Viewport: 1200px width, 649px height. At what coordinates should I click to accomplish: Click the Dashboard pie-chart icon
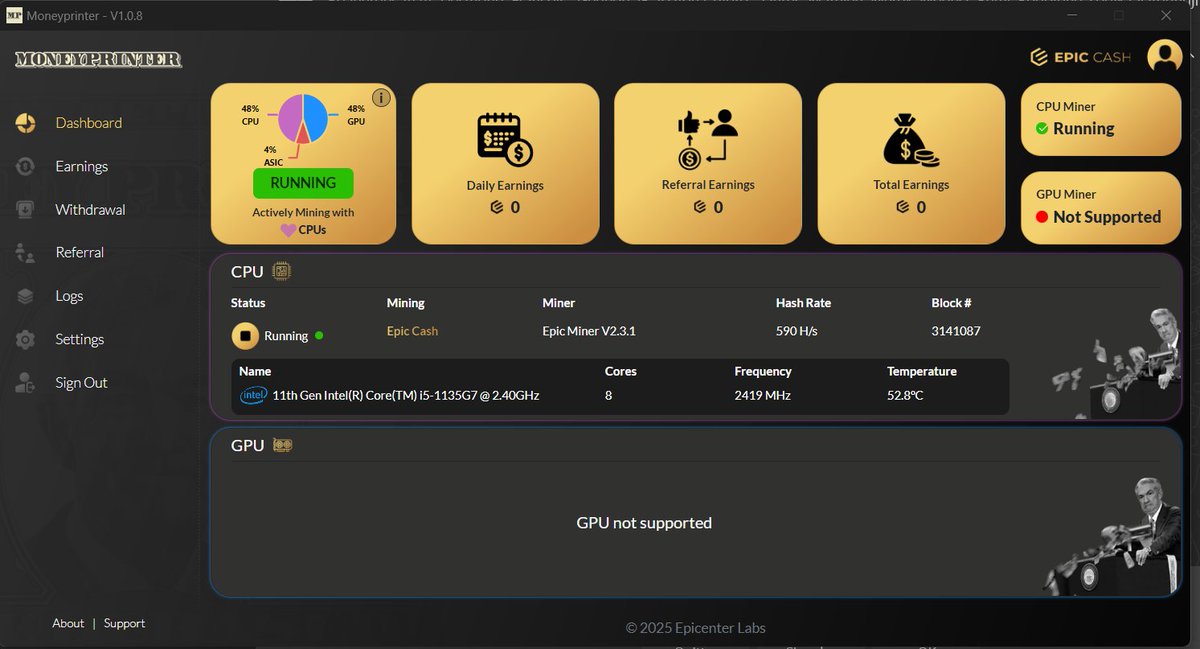tap(26, 123)
